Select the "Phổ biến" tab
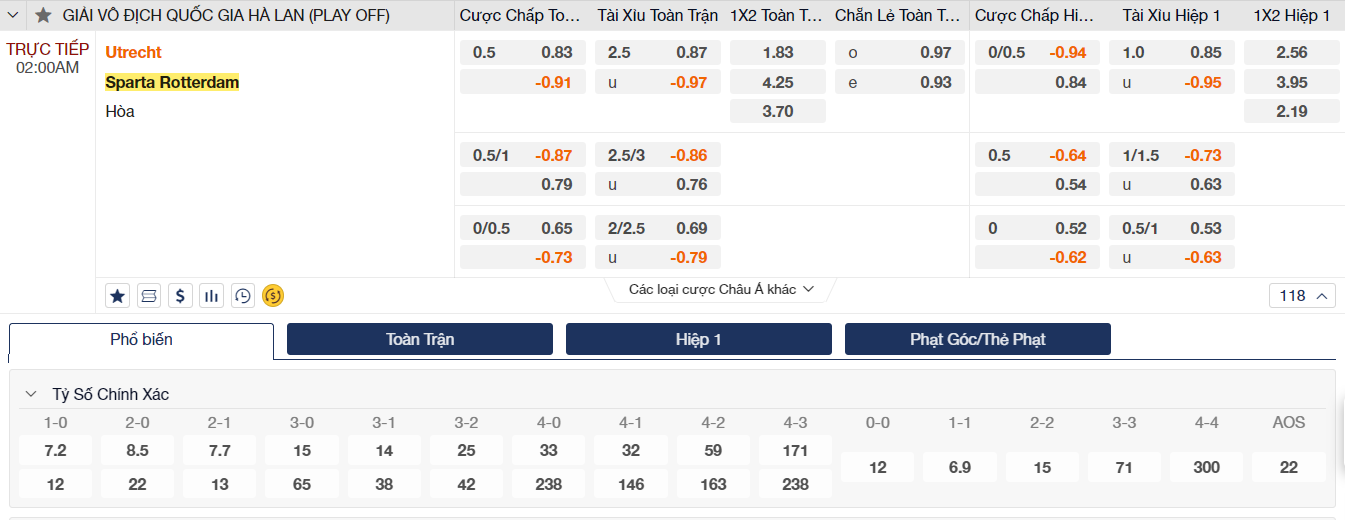1345x520 pixels. tap(141, 340)
